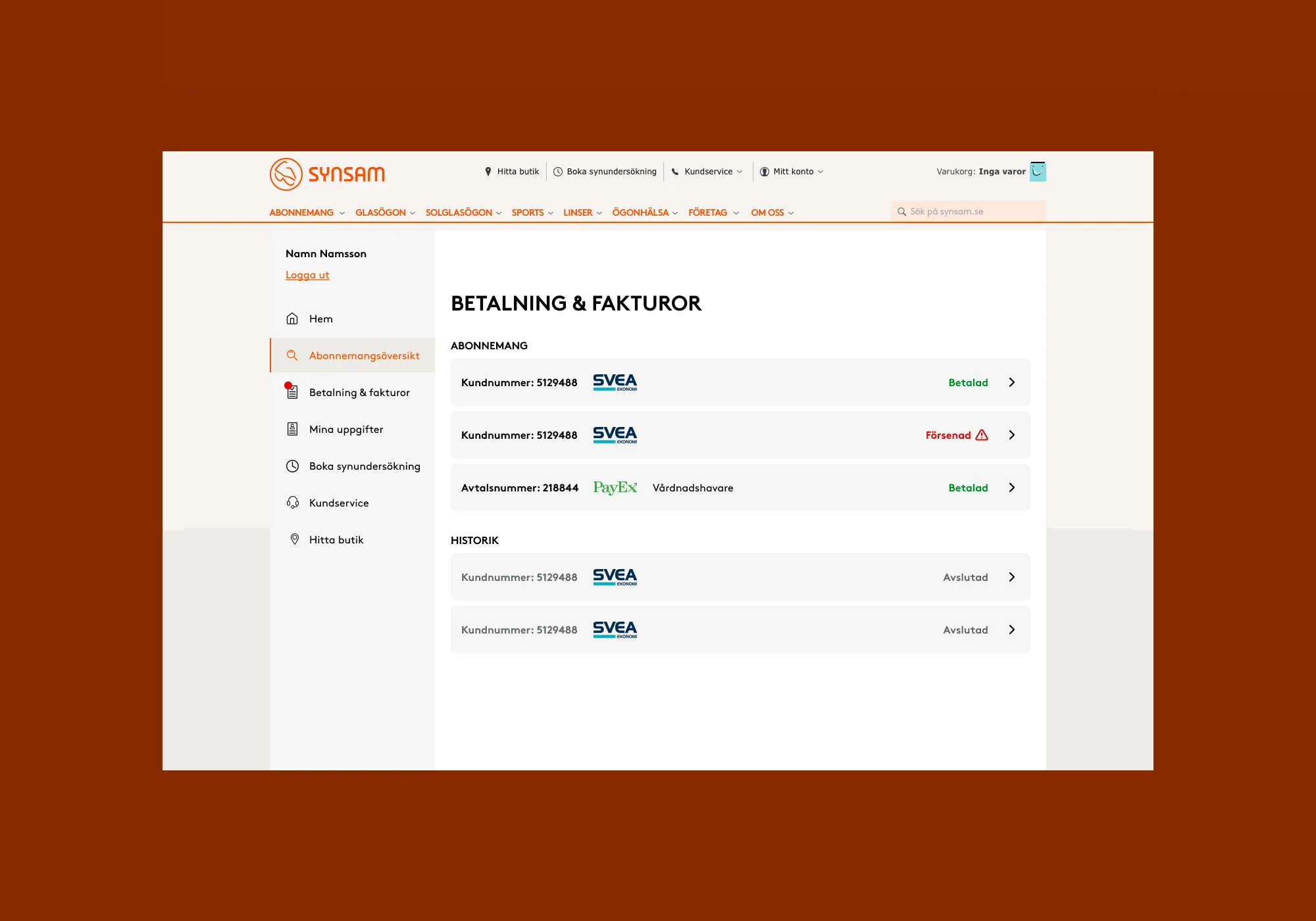
Task: Click the Hem house icon
Action: [x=292, y=318]
